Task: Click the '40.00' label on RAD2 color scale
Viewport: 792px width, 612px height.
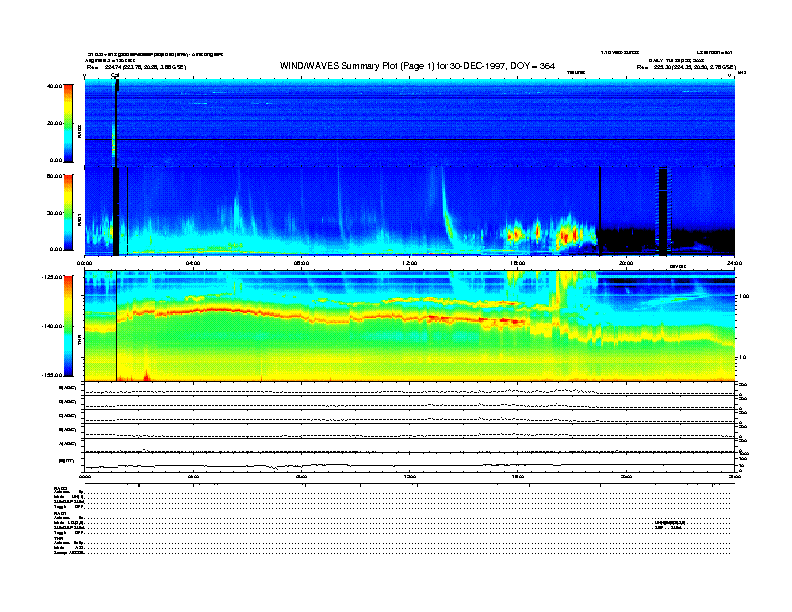Action: 55,86
